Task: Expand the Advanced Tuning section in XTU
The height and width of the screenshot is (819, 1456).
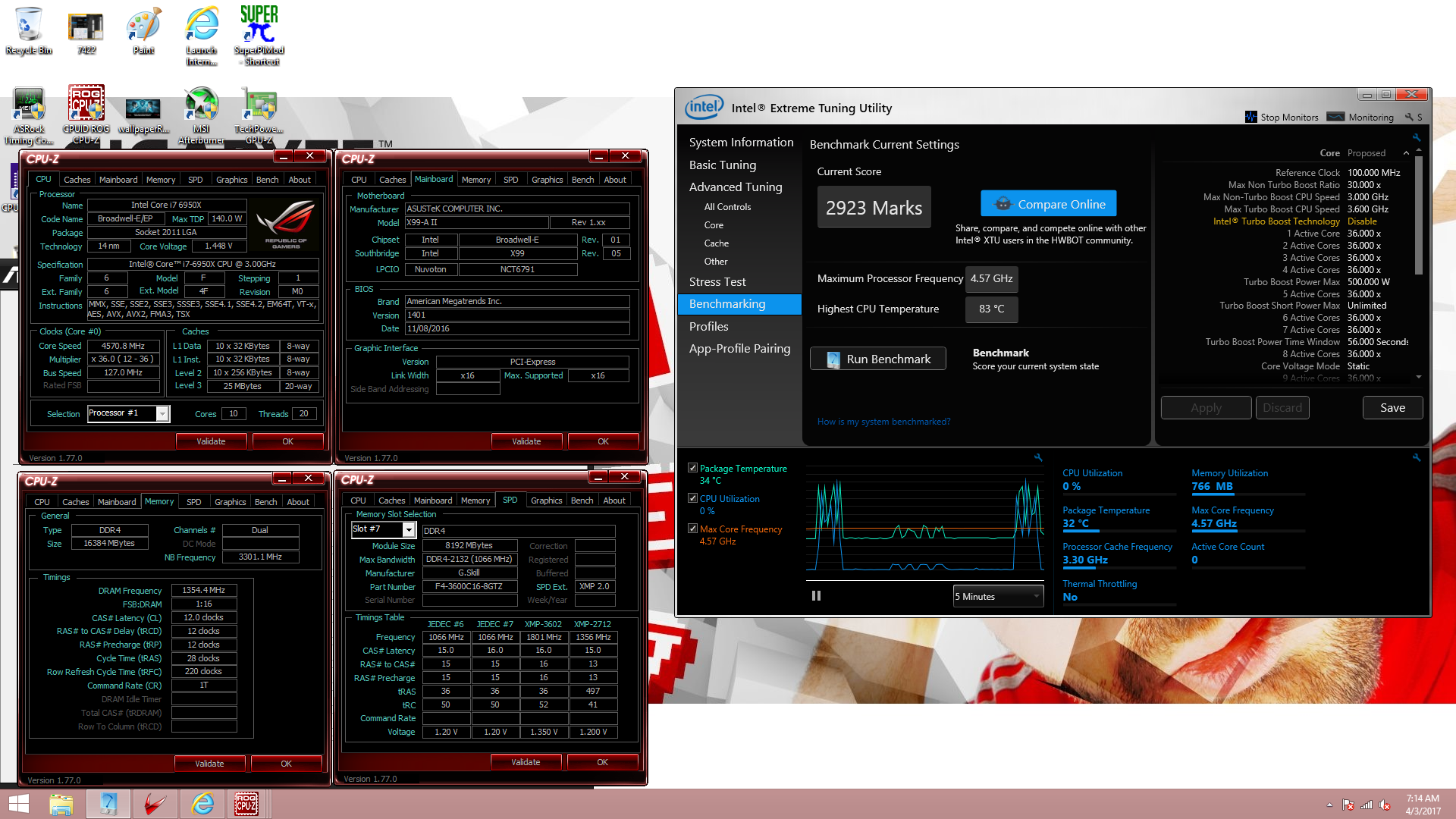Action: tap(735, 187)
